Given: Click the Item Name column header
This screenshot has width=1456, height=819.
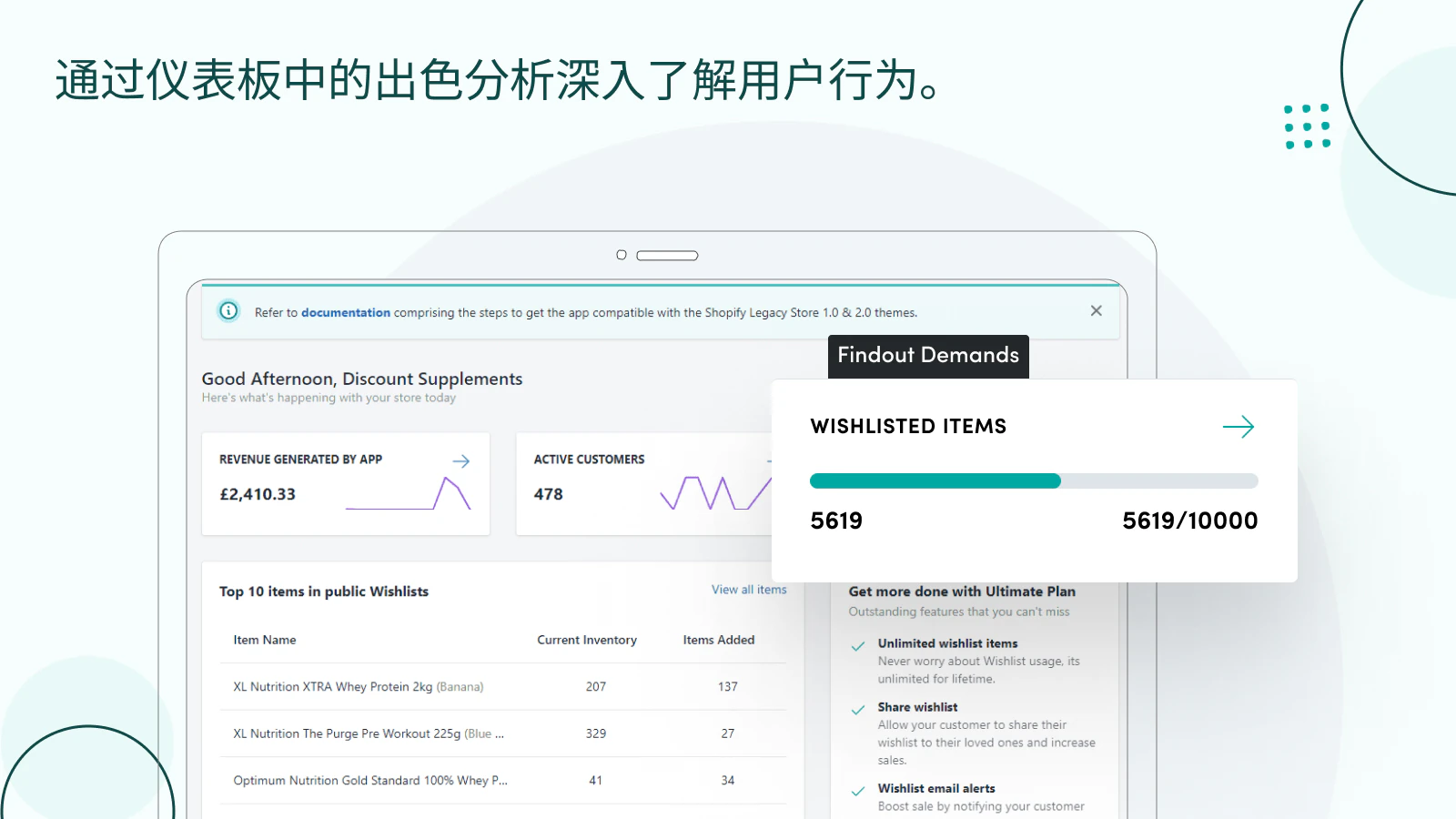Looking at the screenshot, I should point(265,640).
